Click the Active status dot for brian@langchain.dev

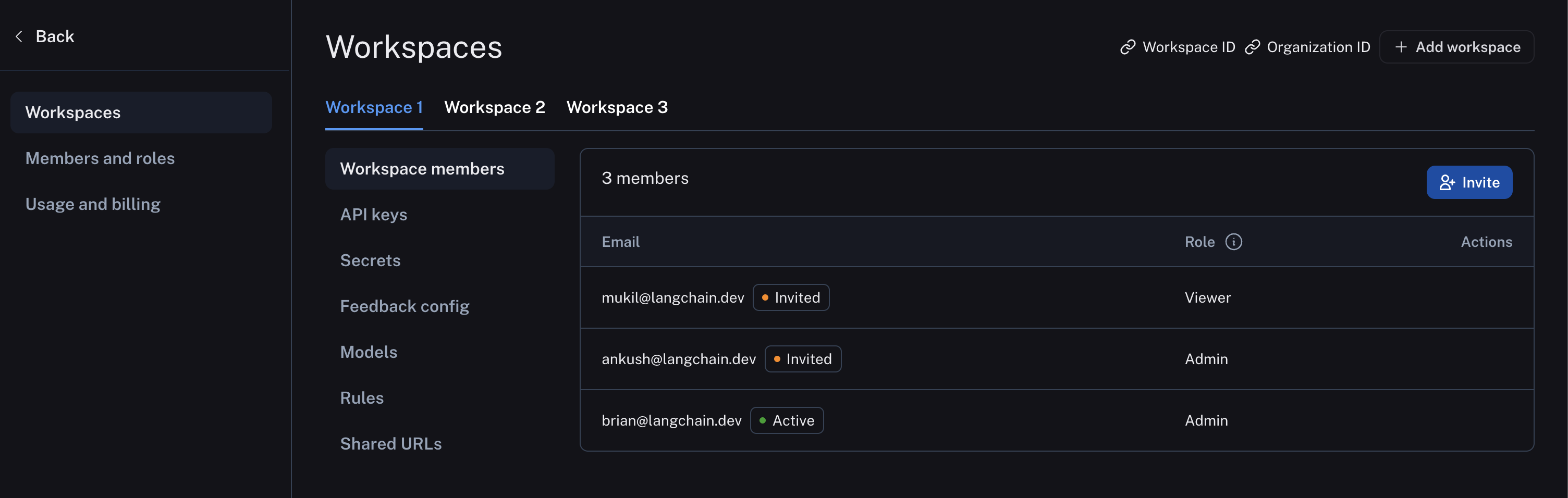pyautogui.click(x=762, y=420)
